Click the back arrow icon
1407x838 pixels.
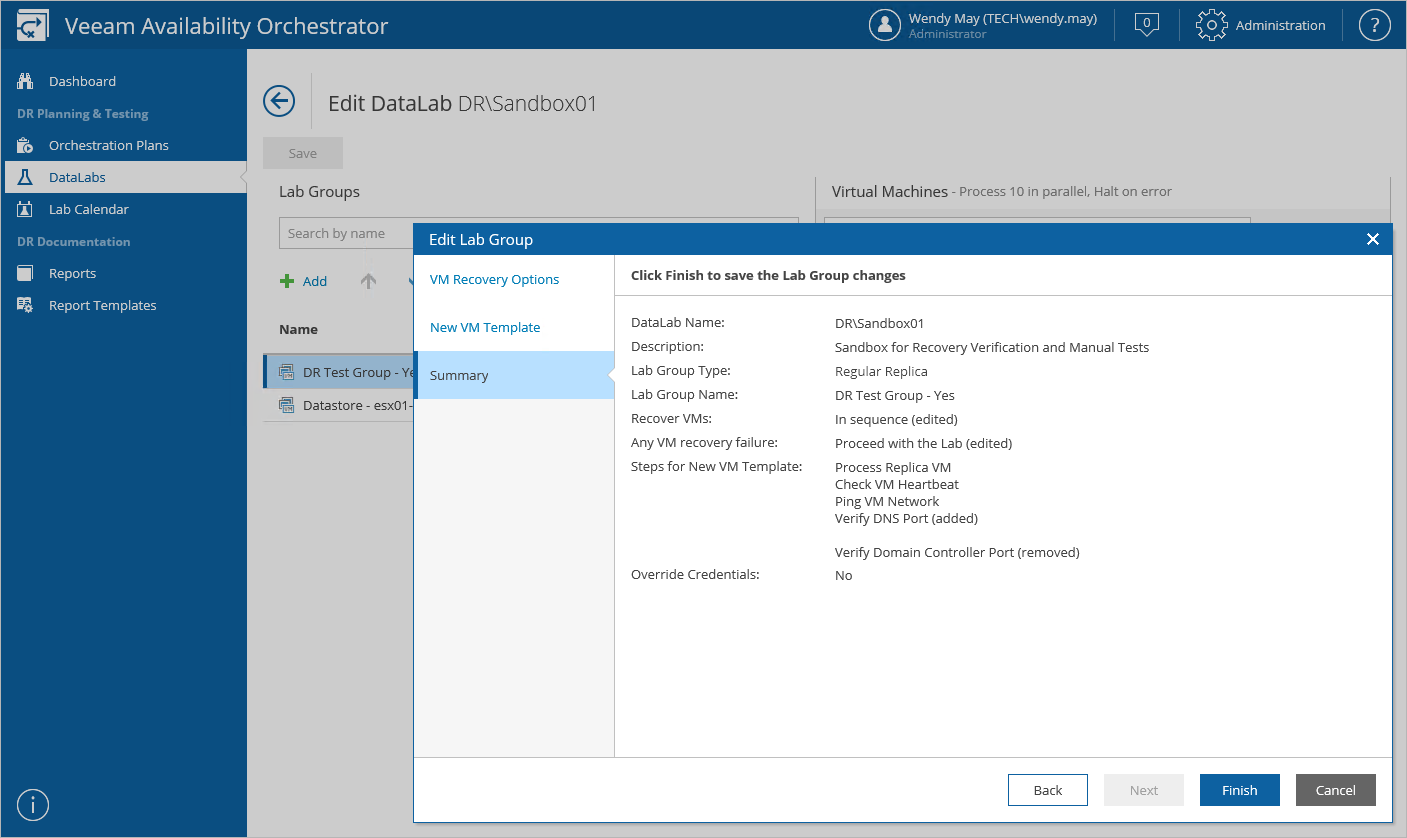[x=279, y=101]
